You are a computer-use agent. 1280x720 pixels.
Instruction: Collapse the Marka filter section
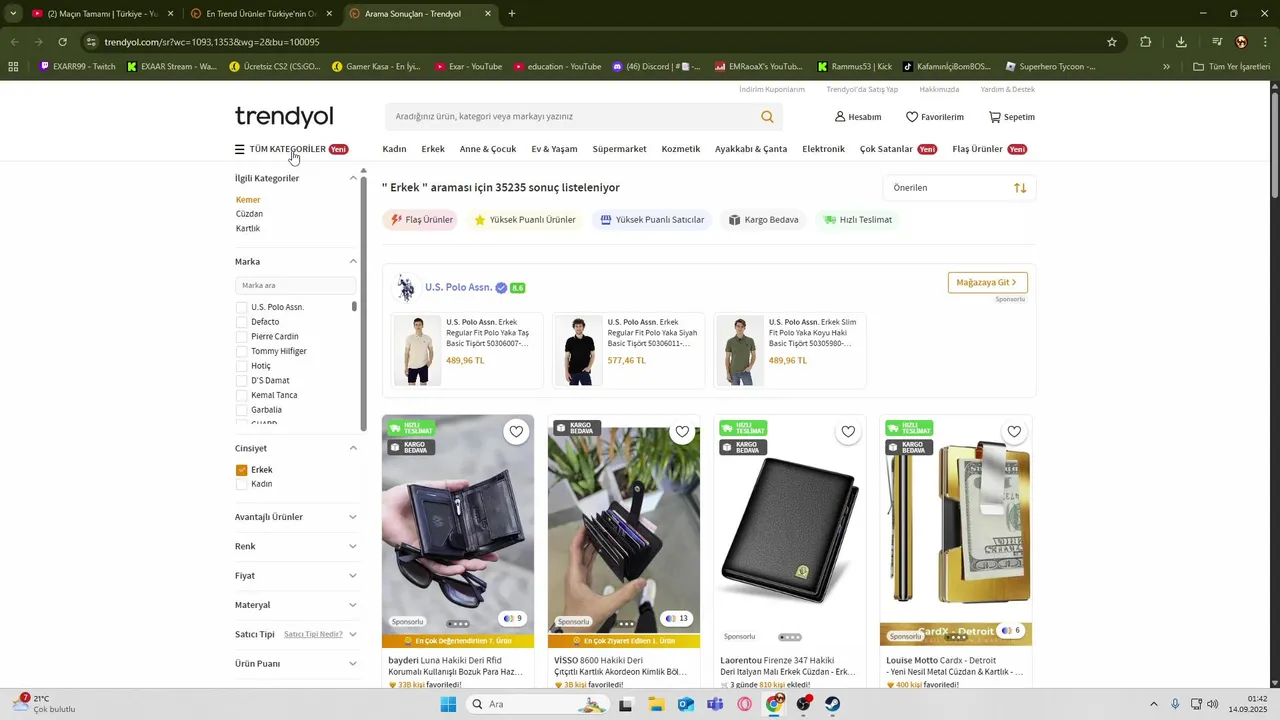353,261
